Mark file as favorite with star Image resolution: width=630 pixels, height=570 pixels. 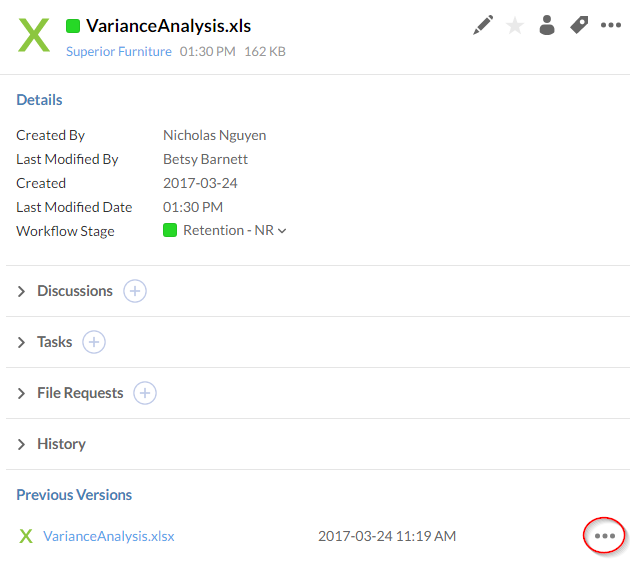tap(515, 26)
